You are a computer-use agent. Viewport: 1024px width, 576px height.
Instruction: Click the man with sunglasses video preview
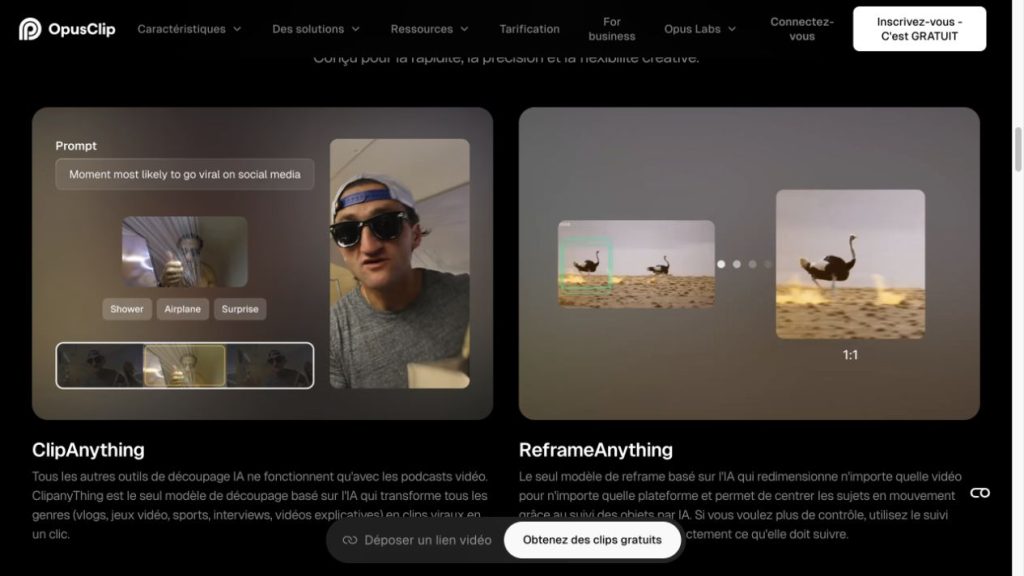point(400,263)
